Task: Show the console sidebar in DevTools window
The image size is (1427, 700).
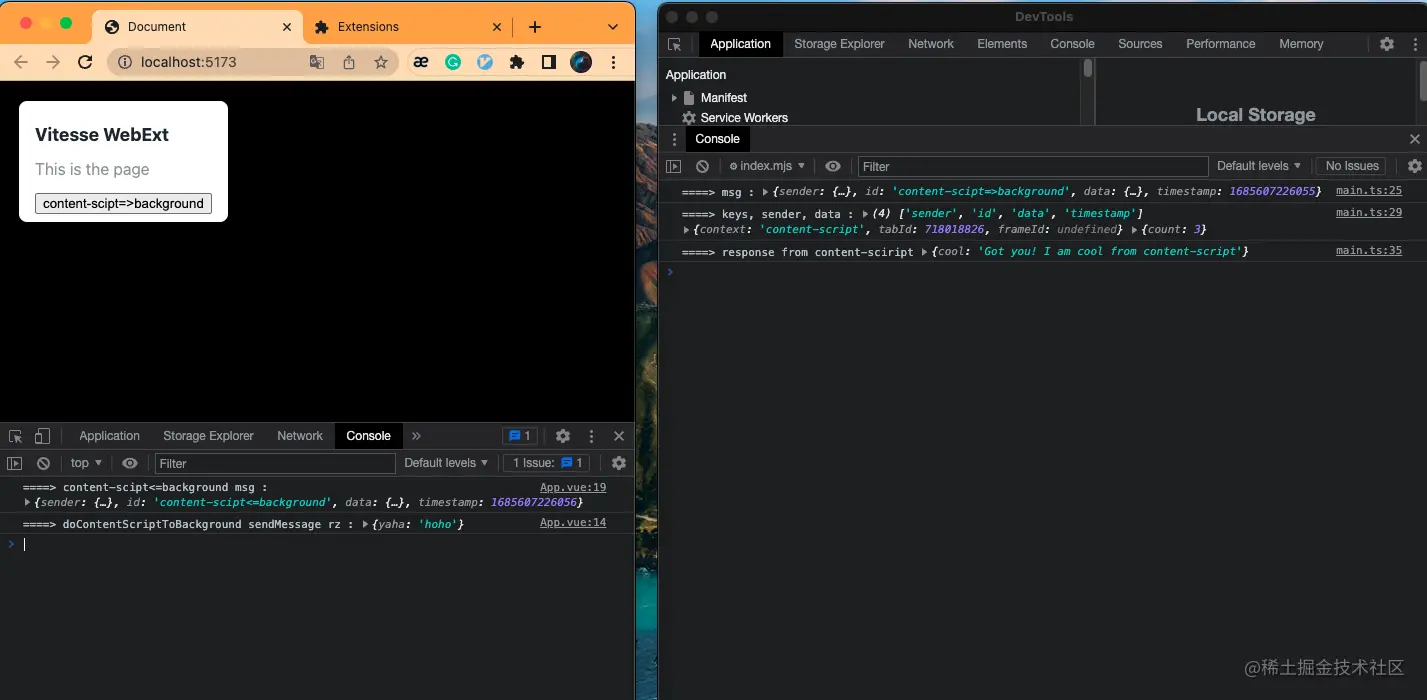Action: (x=674, y=166)
